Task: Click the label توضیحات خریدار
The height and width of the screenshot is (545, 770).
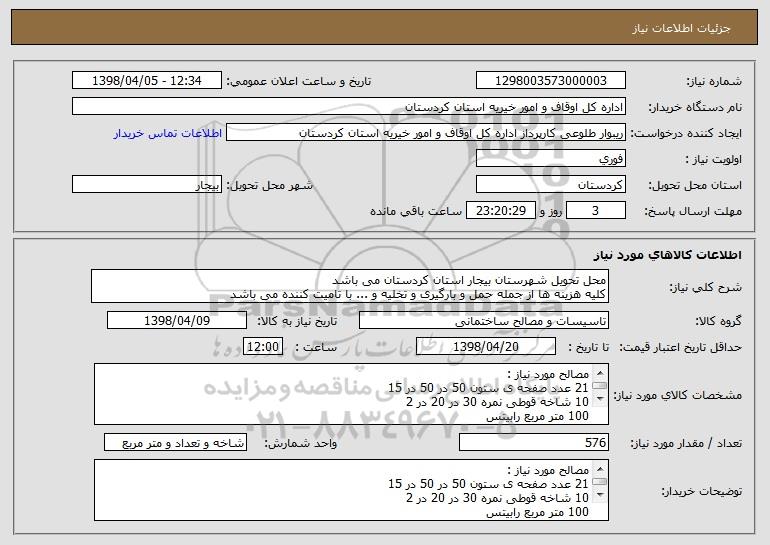Action: 701,491
